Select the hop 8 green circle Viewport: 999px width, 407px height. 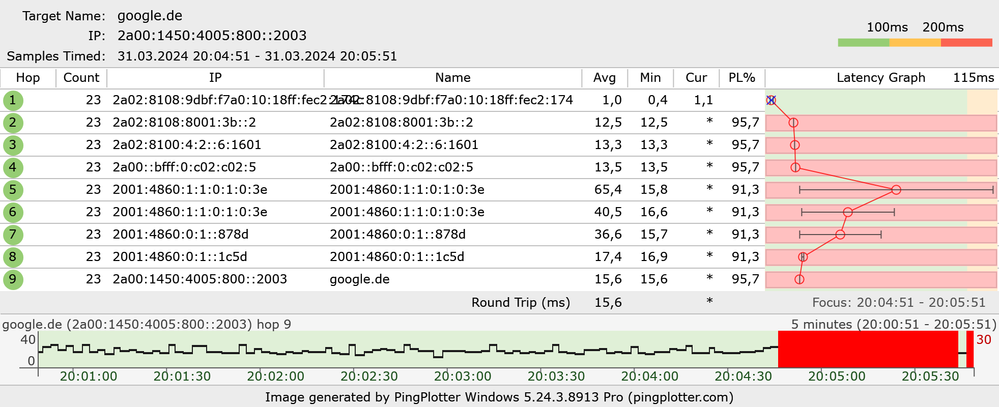click(13, 256)
